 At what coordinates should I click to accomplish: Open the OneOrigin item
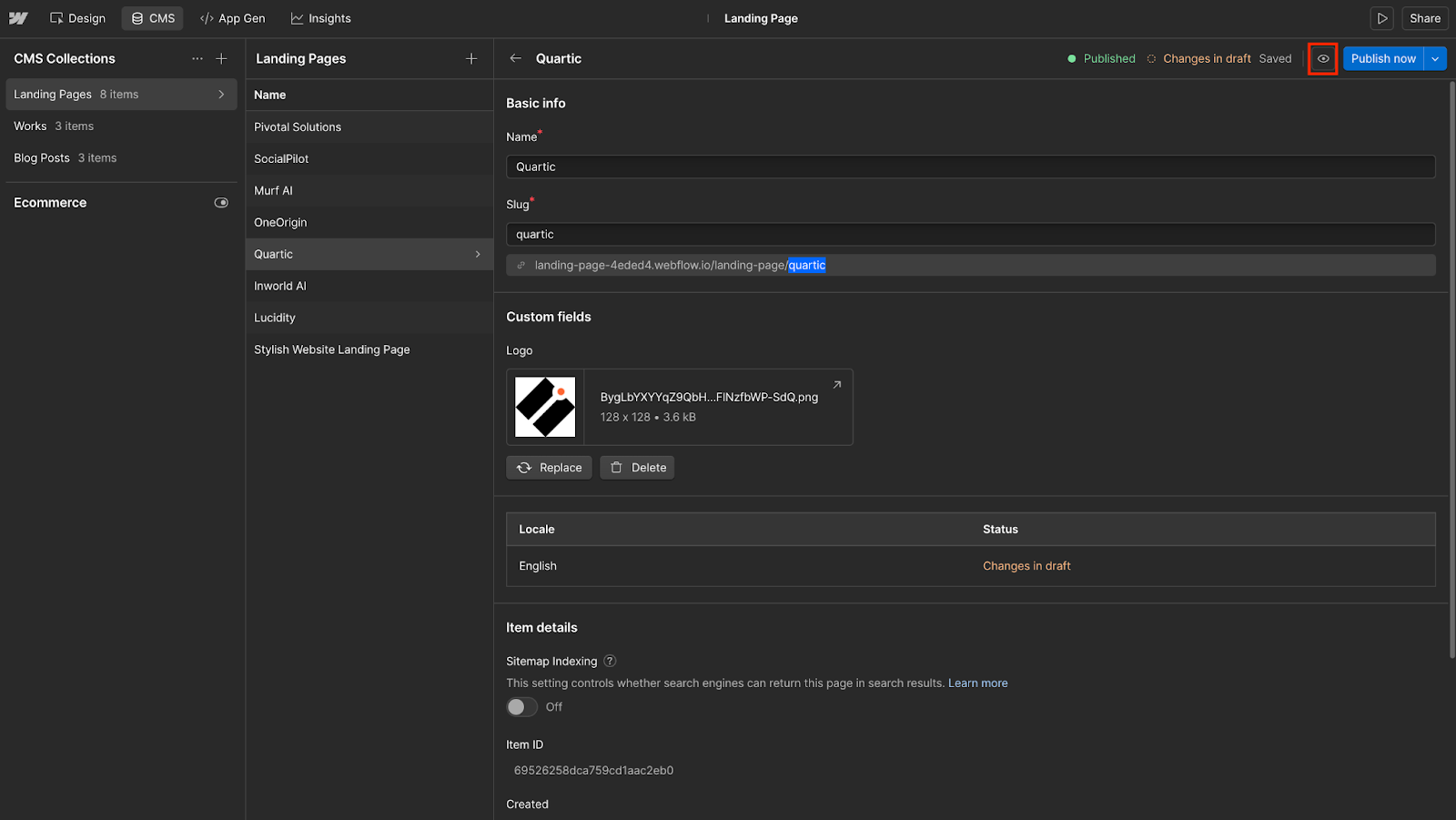(369, 223)
